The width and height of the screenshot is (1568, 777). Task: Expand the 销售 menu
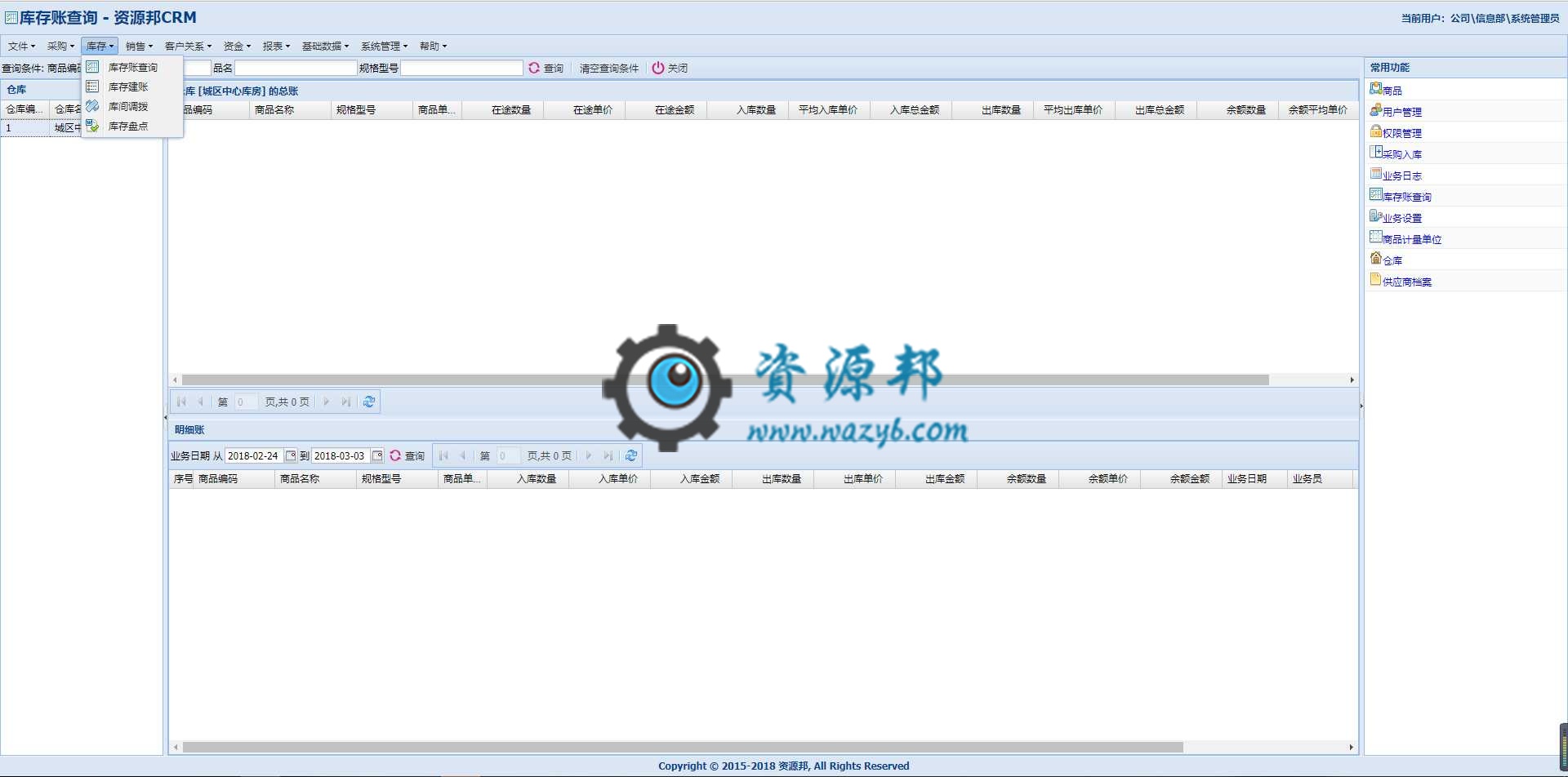tap(139, 46)
